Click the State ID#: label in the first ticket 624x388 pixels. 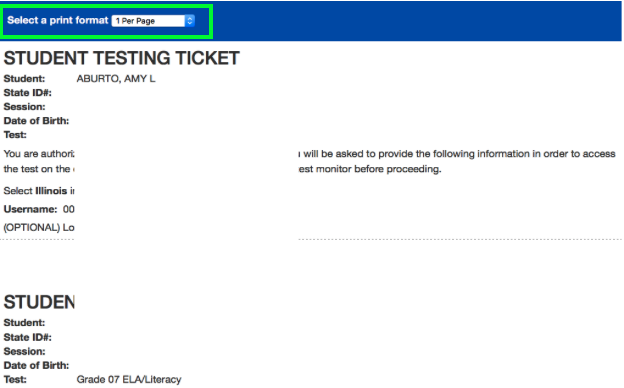click(x=27, y=93)
